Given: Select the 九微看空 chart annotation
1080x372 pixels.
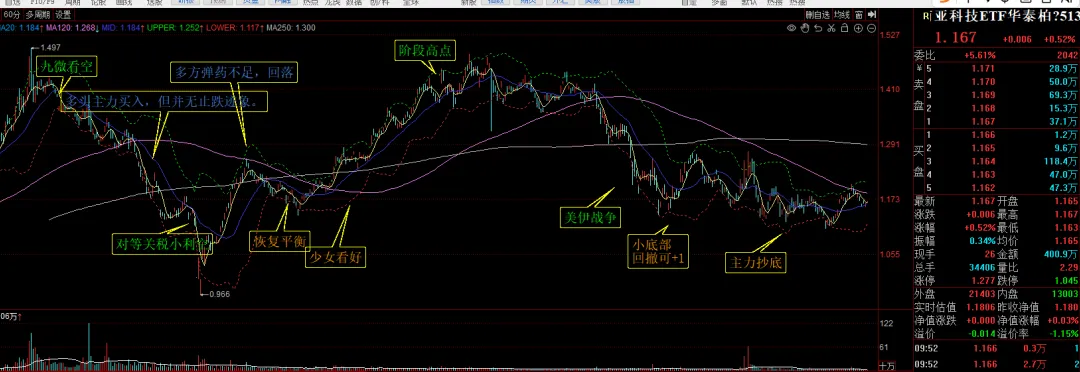Looking at the screenshot, I should 68,67.
